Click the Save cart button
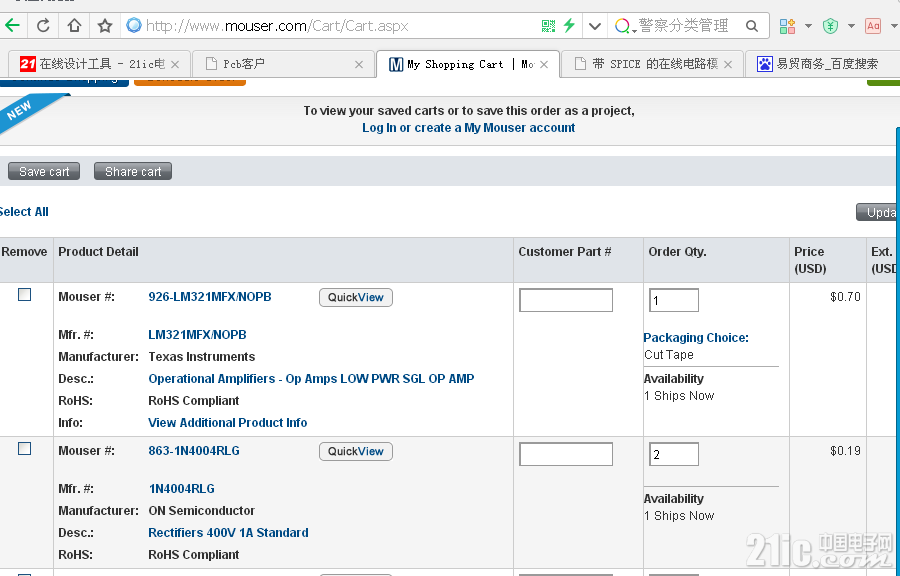The width and height of the screenshot is (900, 576). (x=44, y=172)
